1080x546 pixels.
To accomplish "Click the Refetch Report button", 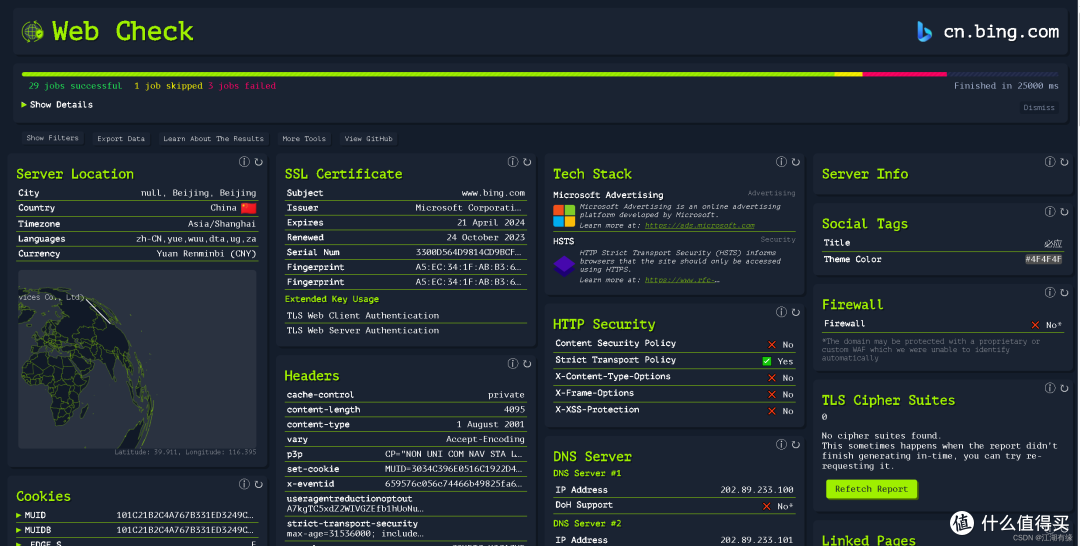I will point(871,489).
